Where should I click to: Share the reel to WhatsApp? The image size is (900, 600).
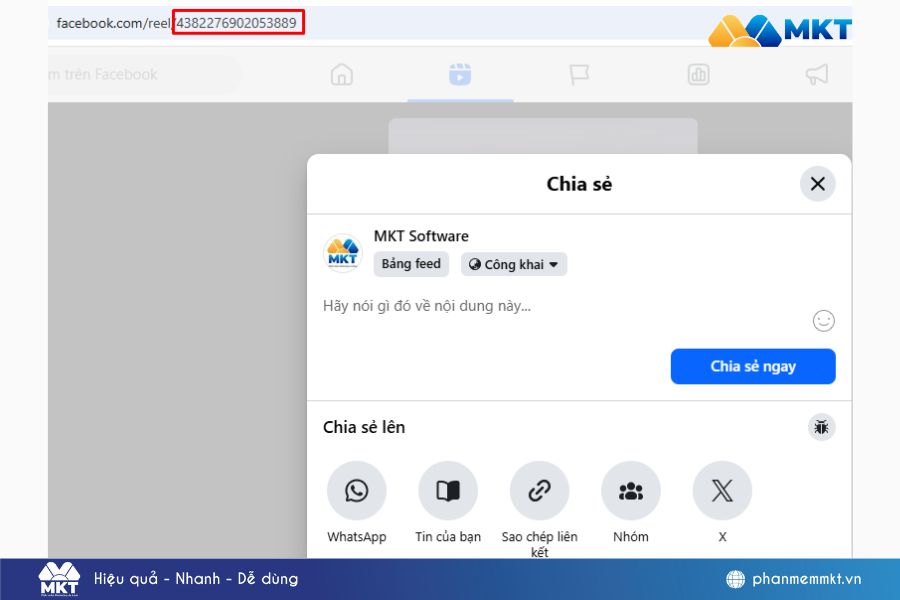click(x=357, y=490)
